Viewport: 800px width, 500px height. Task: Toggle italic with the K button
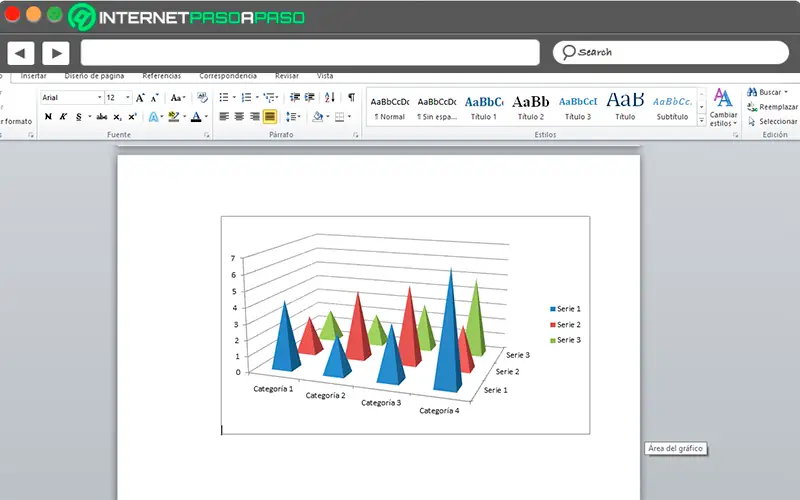coord(63,117)
